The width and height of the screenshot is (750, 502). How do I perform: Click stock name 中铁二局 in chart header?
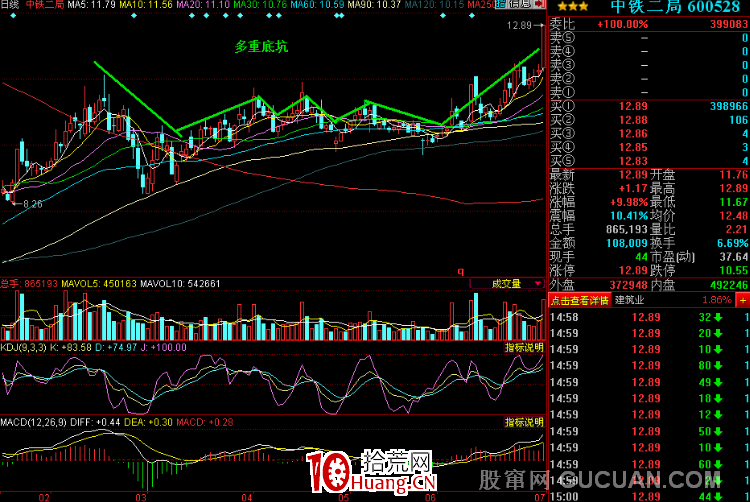point(44,5)
